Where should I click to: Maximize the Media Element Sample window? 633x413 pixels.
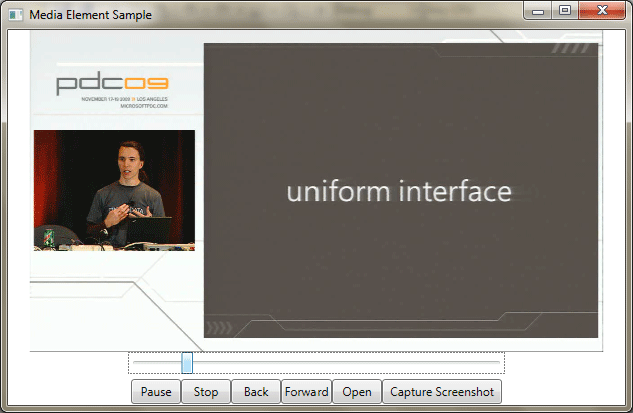(565, 11)
